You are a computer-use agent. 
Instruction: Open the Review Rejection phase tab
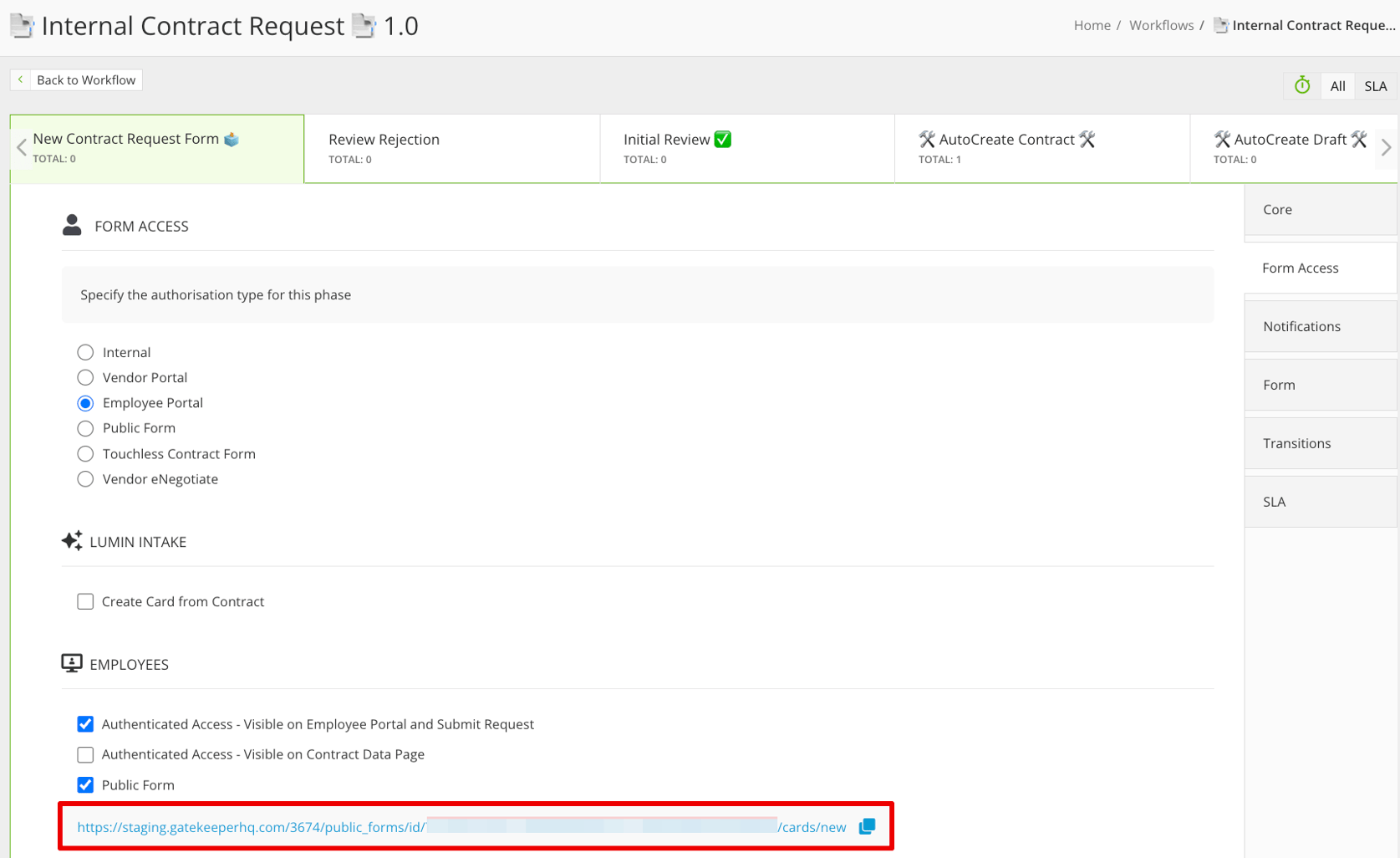[452, 149]
